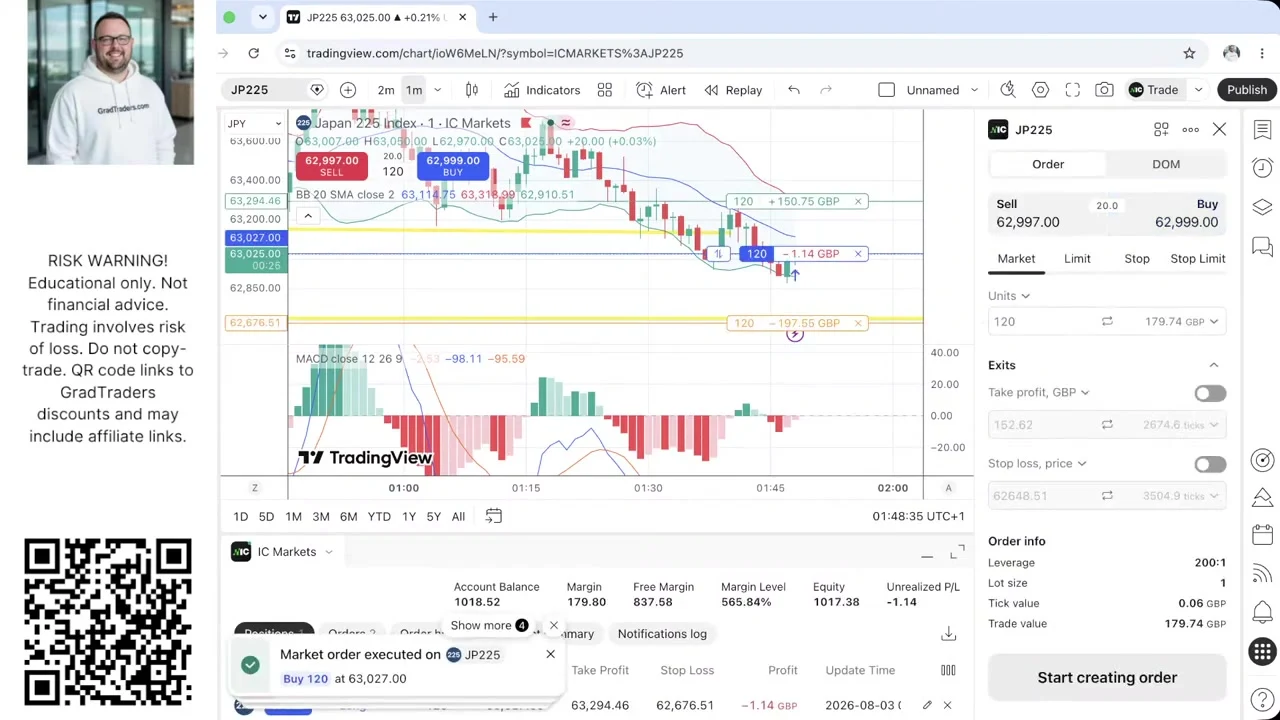Open the Calendar sidebar icon
1280x720 pixels.
pos(1262,535)
